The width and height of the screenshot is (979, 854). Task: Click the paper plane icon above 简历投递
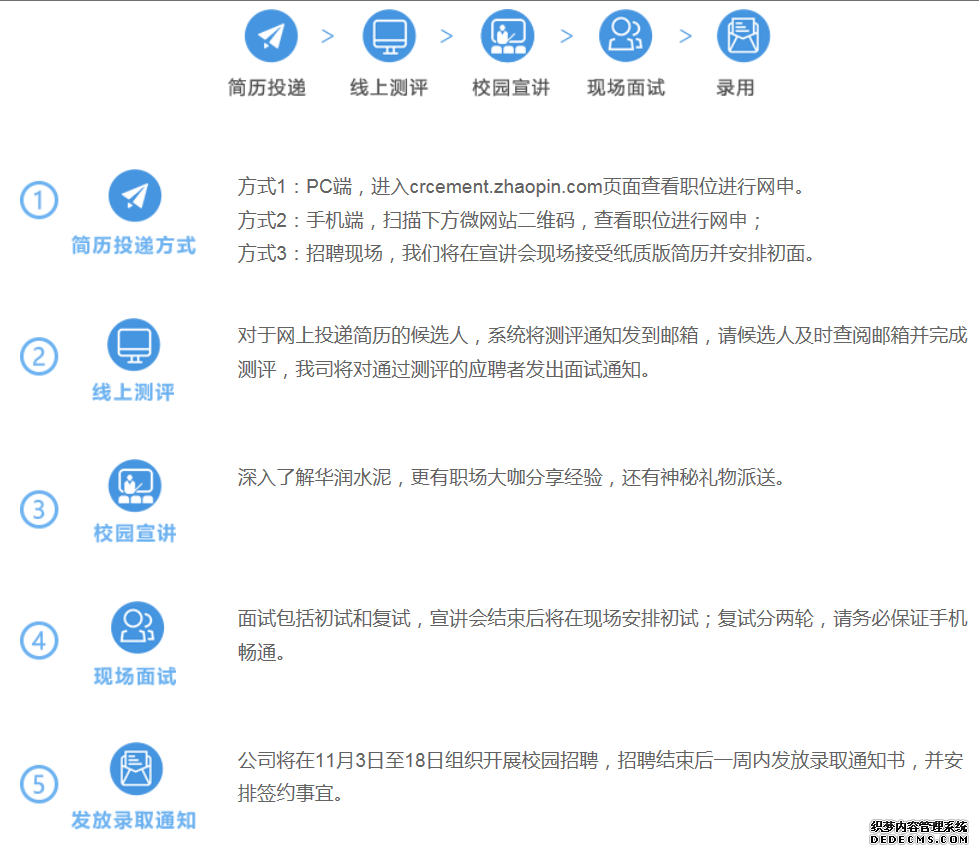pyautogui.click(x=271, y=36)
